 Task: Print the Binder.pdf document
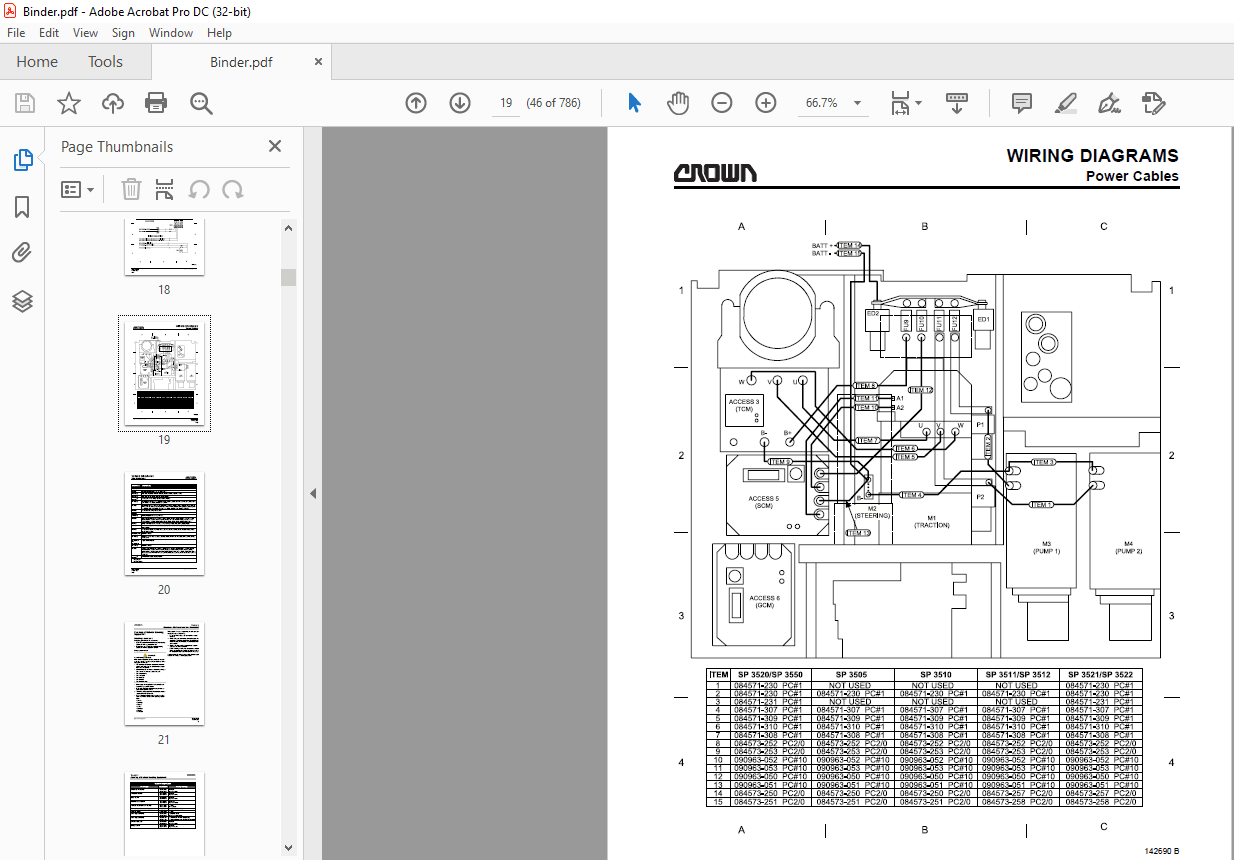tap(156, 102)
